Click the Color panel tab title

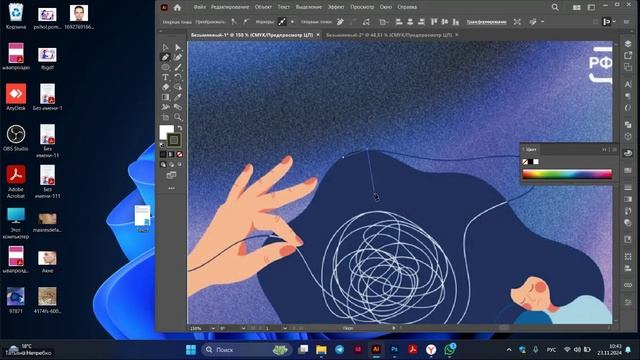pyautogui.click(x=531, y=150)
